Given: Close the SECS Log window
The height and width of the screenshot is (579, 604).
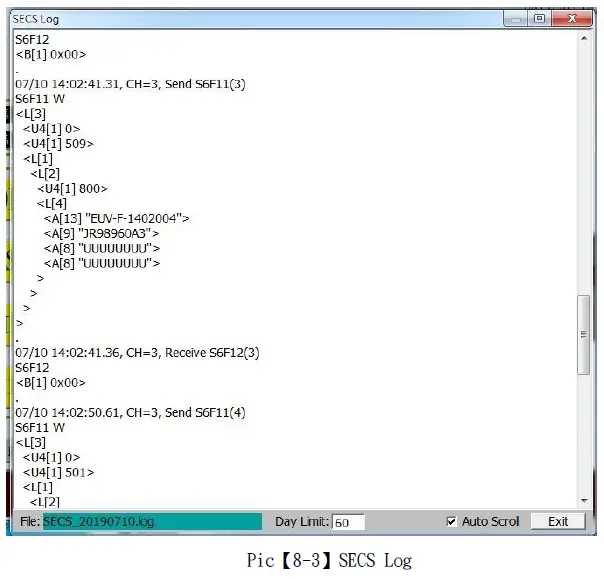Looking at the screenshot, I should click(572, 18).
